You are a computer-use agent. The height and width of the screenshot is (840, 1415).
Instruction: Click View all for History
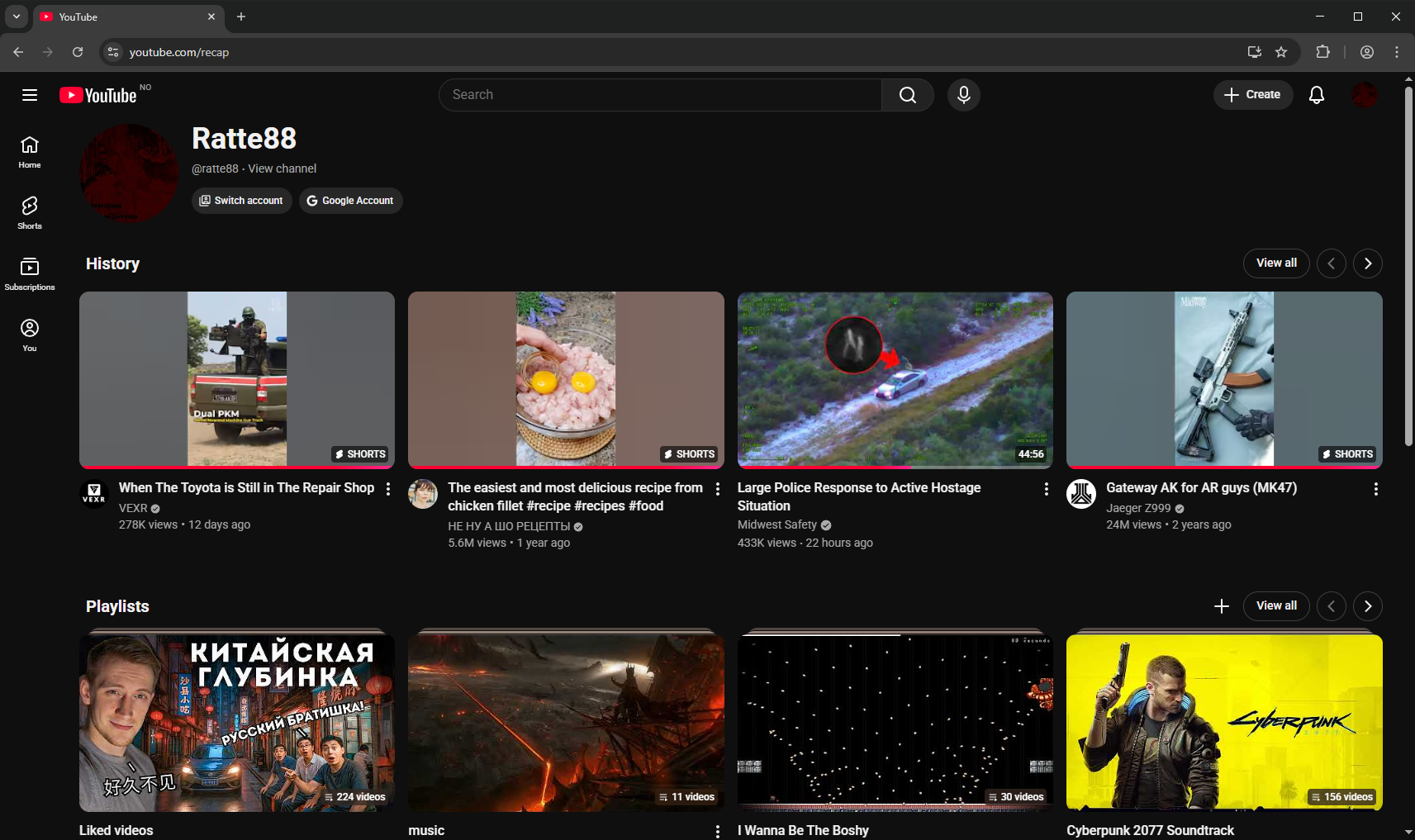[1275, 263]
